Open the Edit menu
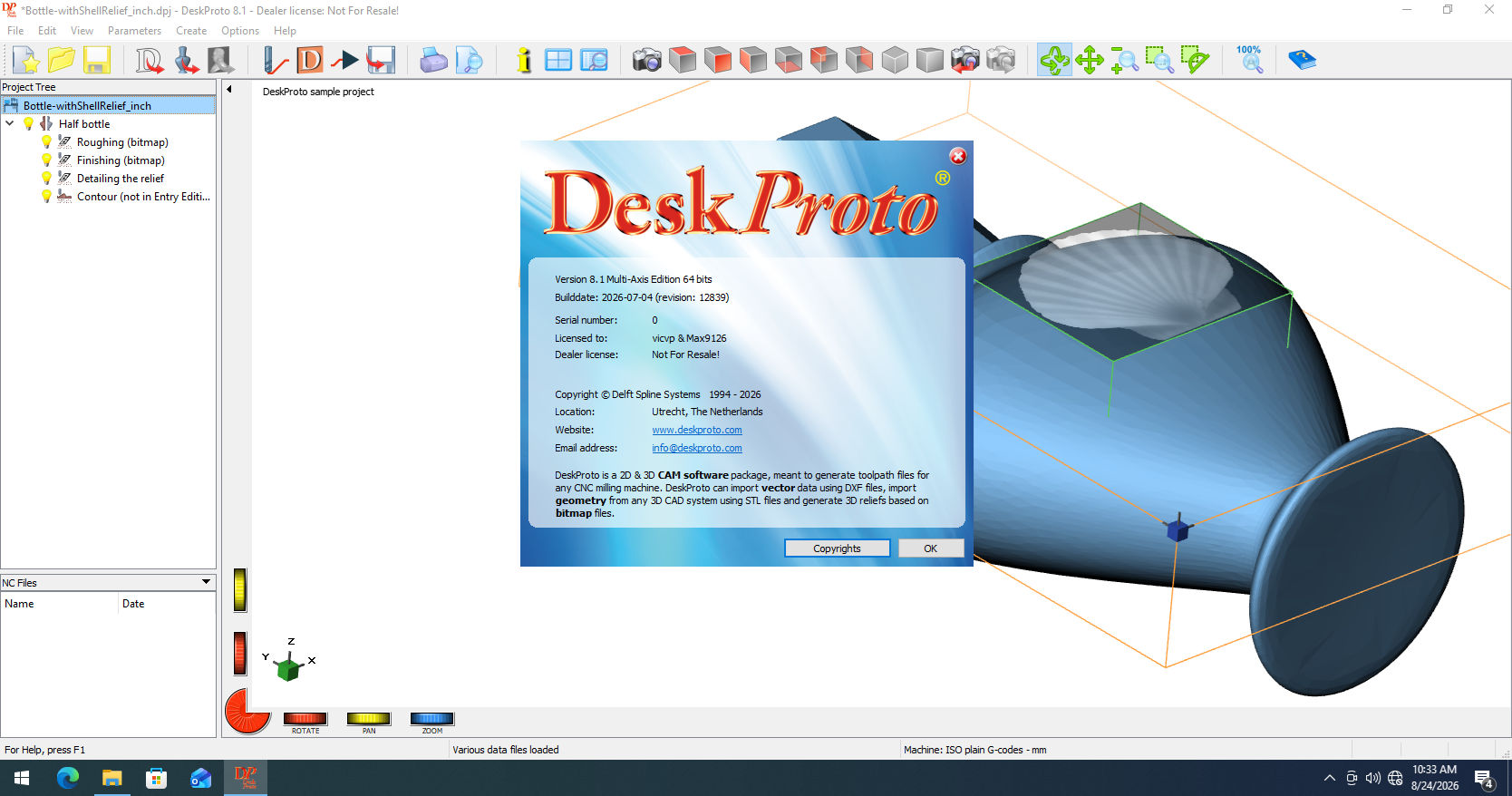1512x796 pixels. click(47, 31)
